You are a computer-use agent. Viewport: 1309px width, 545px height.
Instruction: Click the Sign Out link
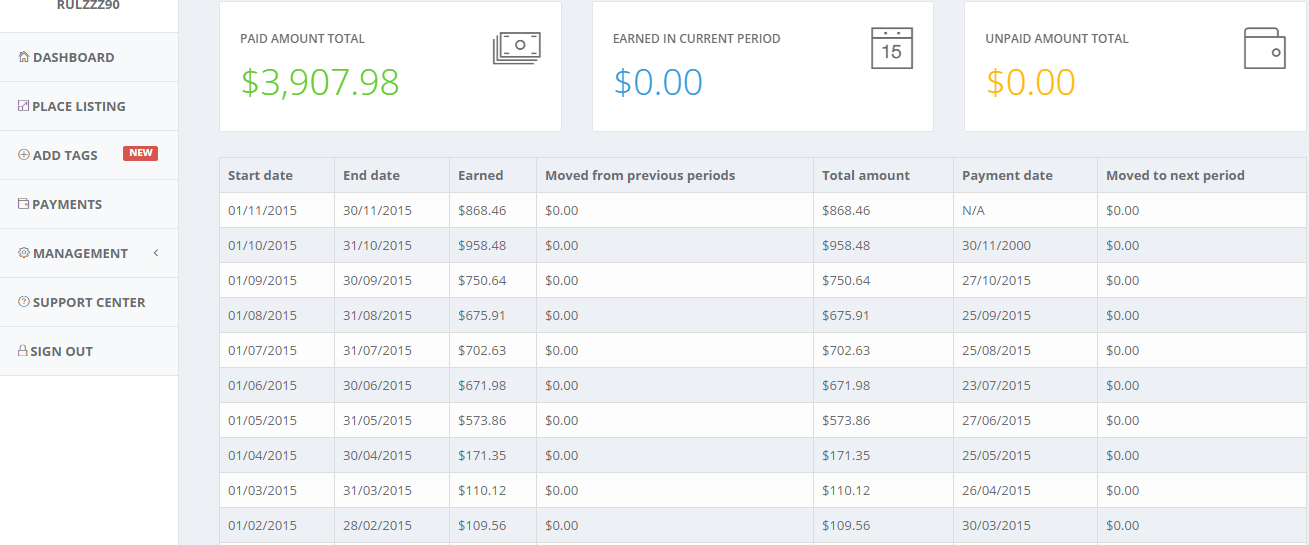click(61, 351)
